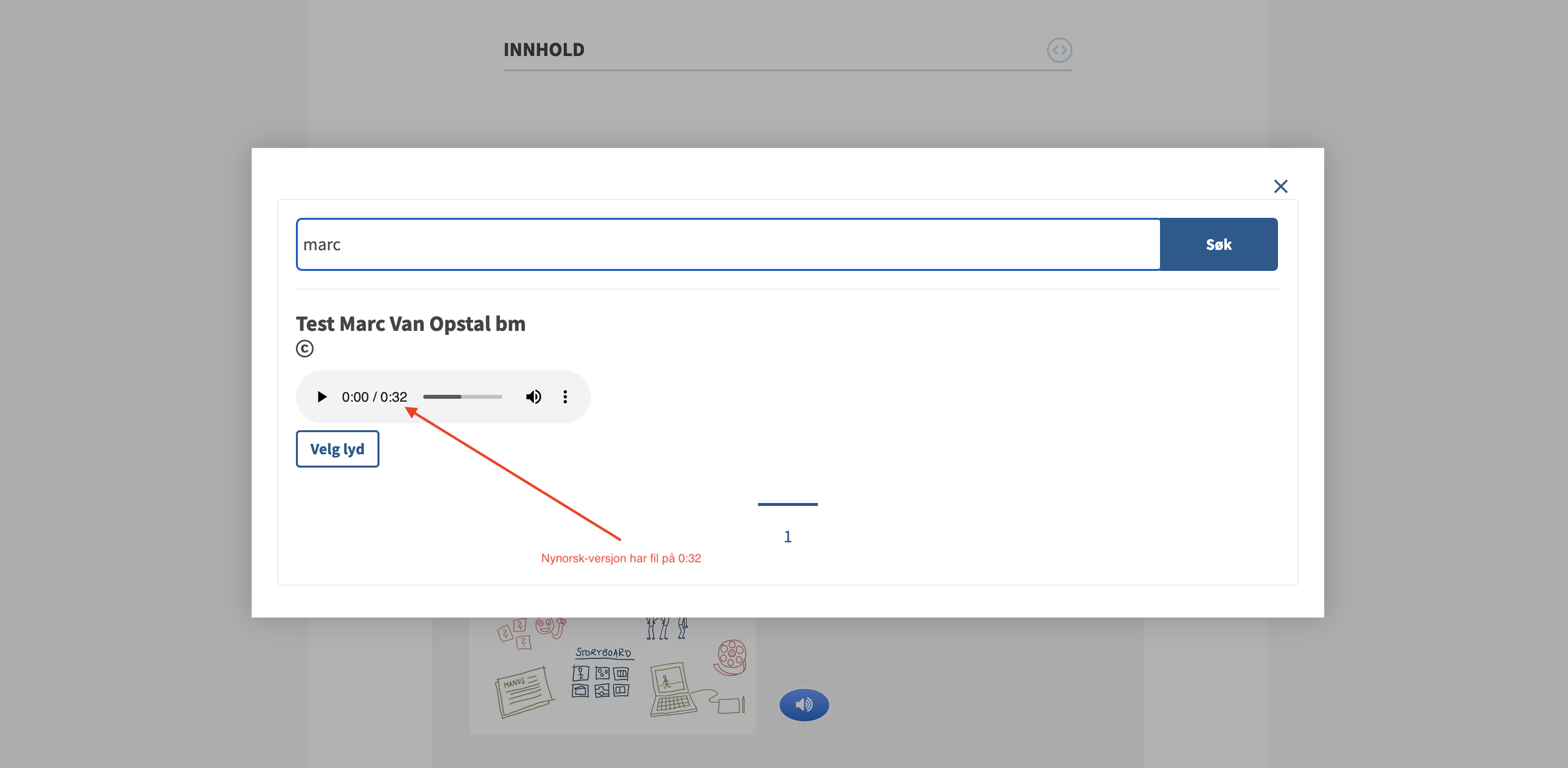The image size is (1568, 768).
Task: Click the copyright icon under the result title
Action: [x=304, y=349]
